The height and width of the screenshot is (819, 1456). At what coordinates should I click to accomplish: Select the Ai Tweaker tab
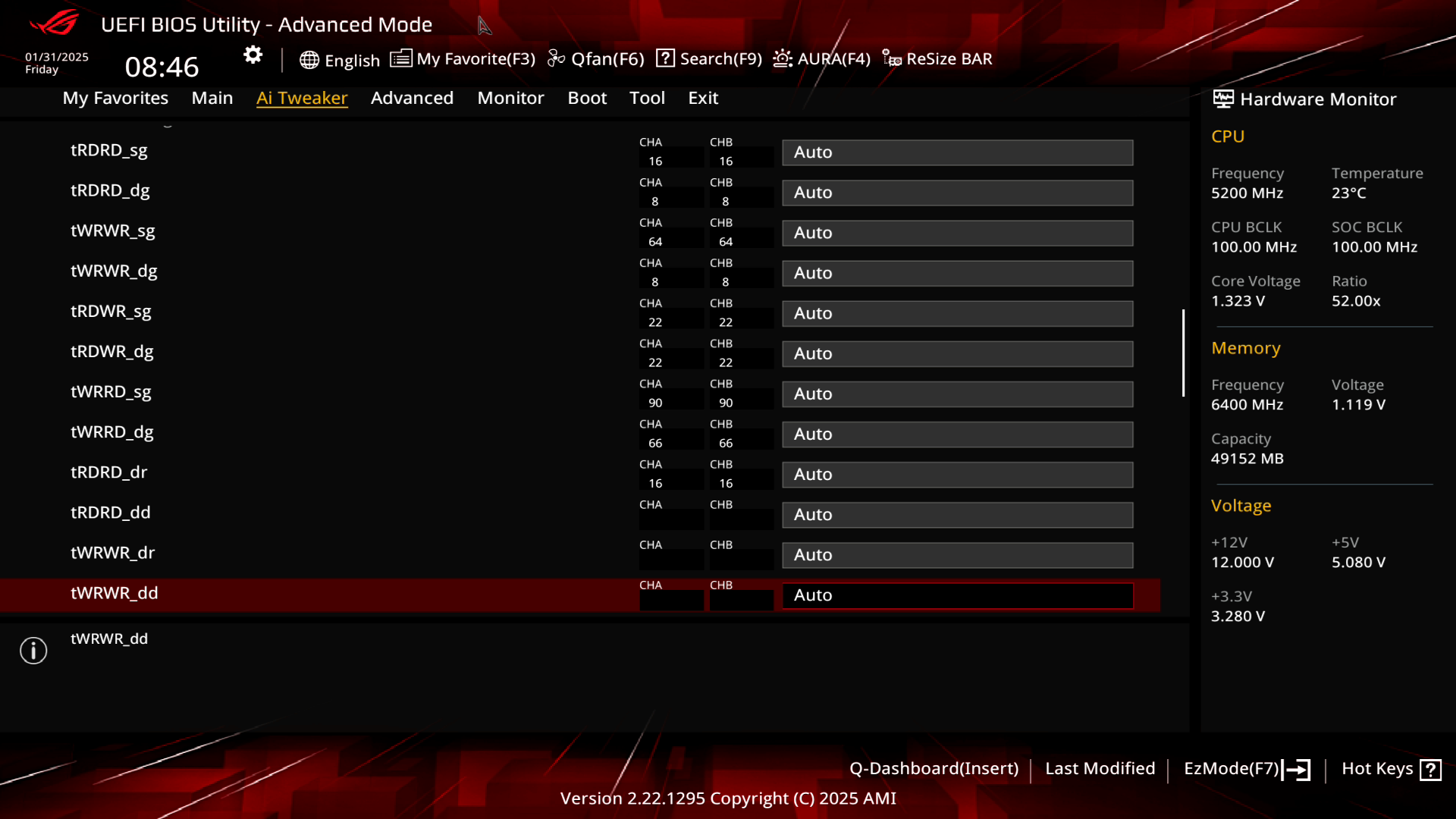click(x=302, y=97)
